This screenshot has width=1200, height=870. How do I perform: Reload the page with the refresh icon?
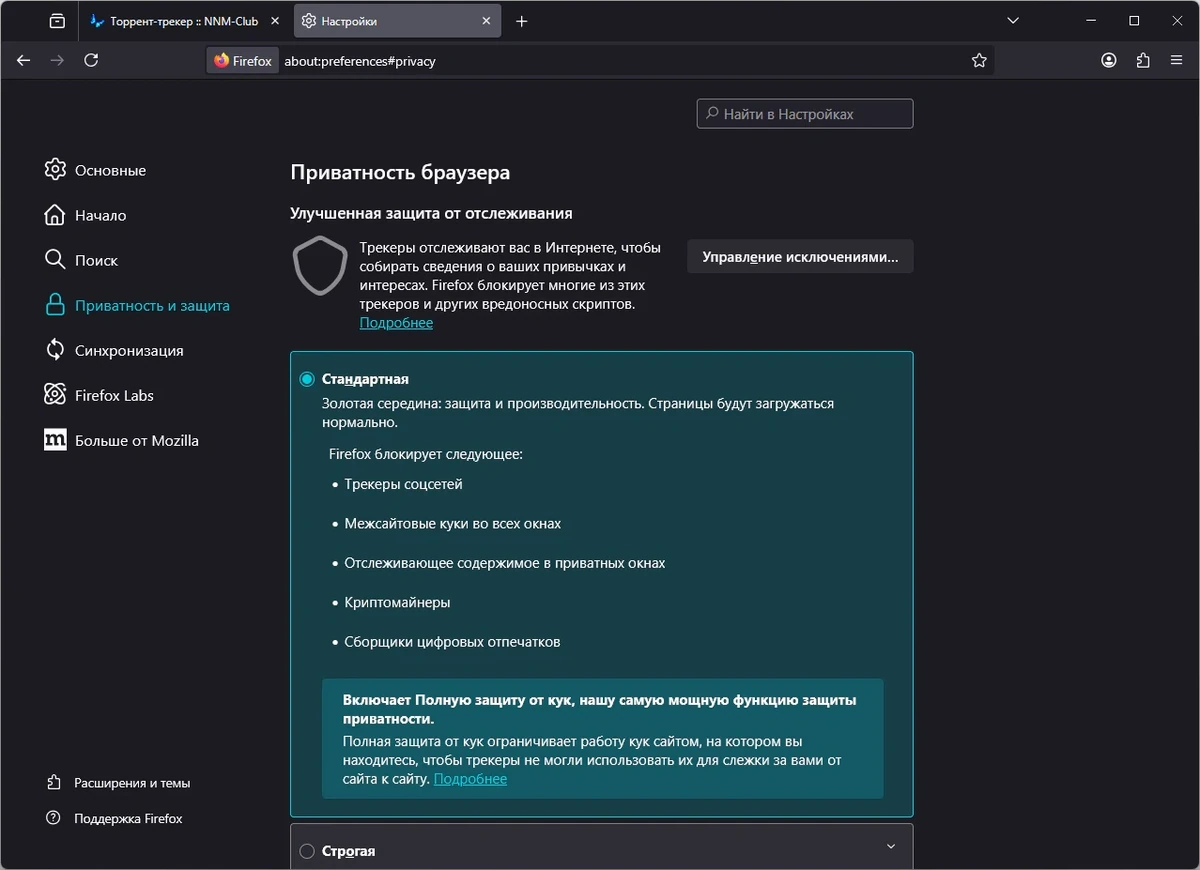click(x=91, y=61)
